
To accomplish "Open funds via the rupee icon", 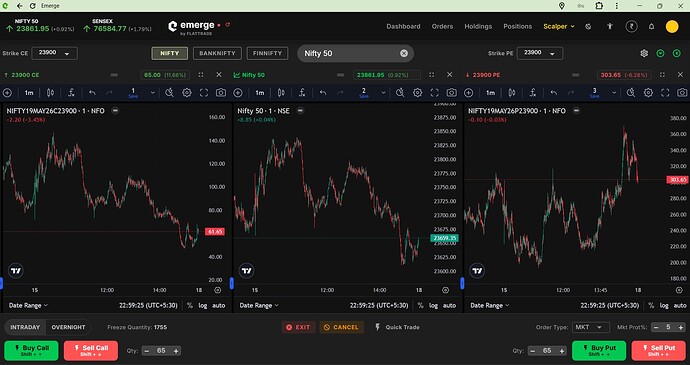I will pyautogui.click(x=631, y=26).
